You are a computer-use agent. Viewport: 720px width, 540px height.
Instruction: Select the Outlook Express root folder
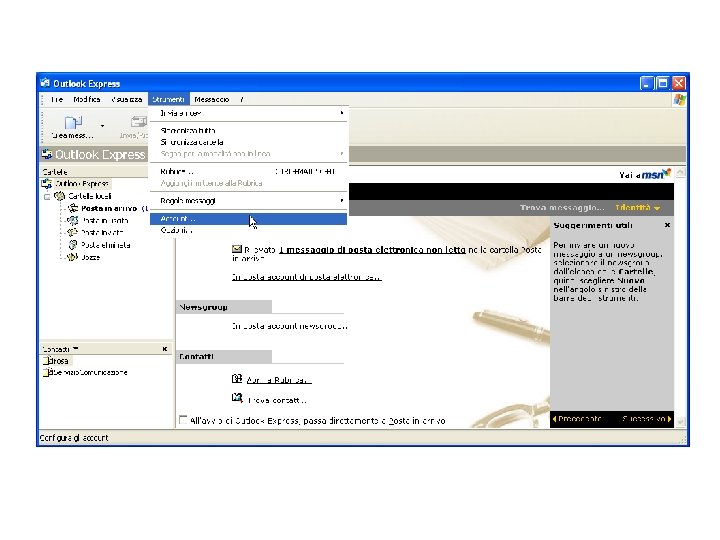pos(81,184)
